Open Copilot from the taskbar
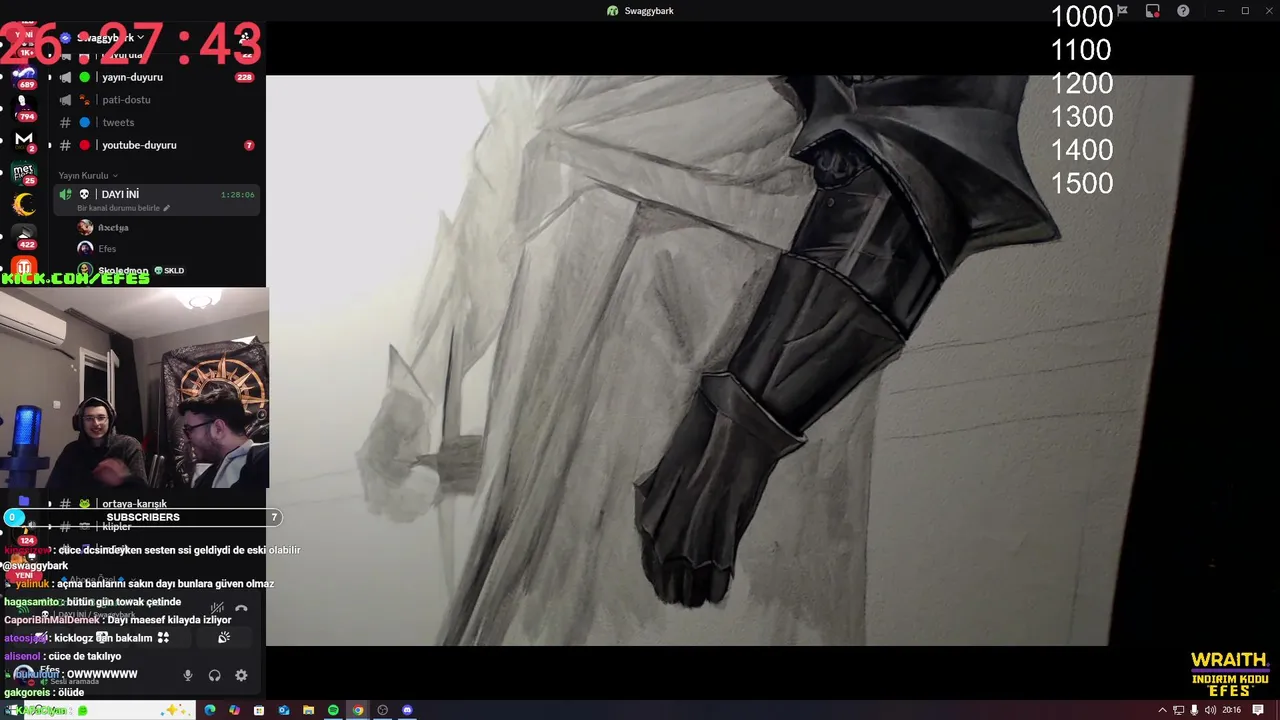The width and height of the screenshot is (1280, 720). click(x=234, y=710)
